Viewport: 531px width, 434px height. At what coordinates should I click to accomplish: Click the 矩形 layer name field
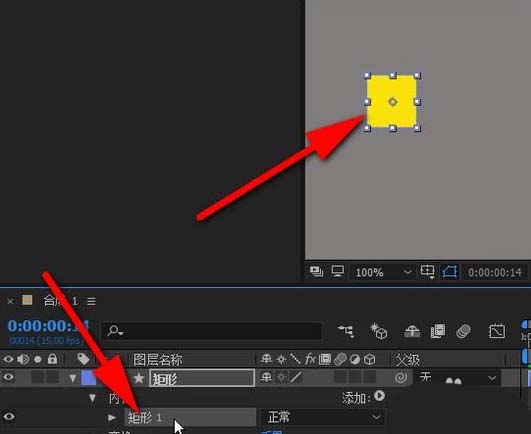(x=202, y=378)
